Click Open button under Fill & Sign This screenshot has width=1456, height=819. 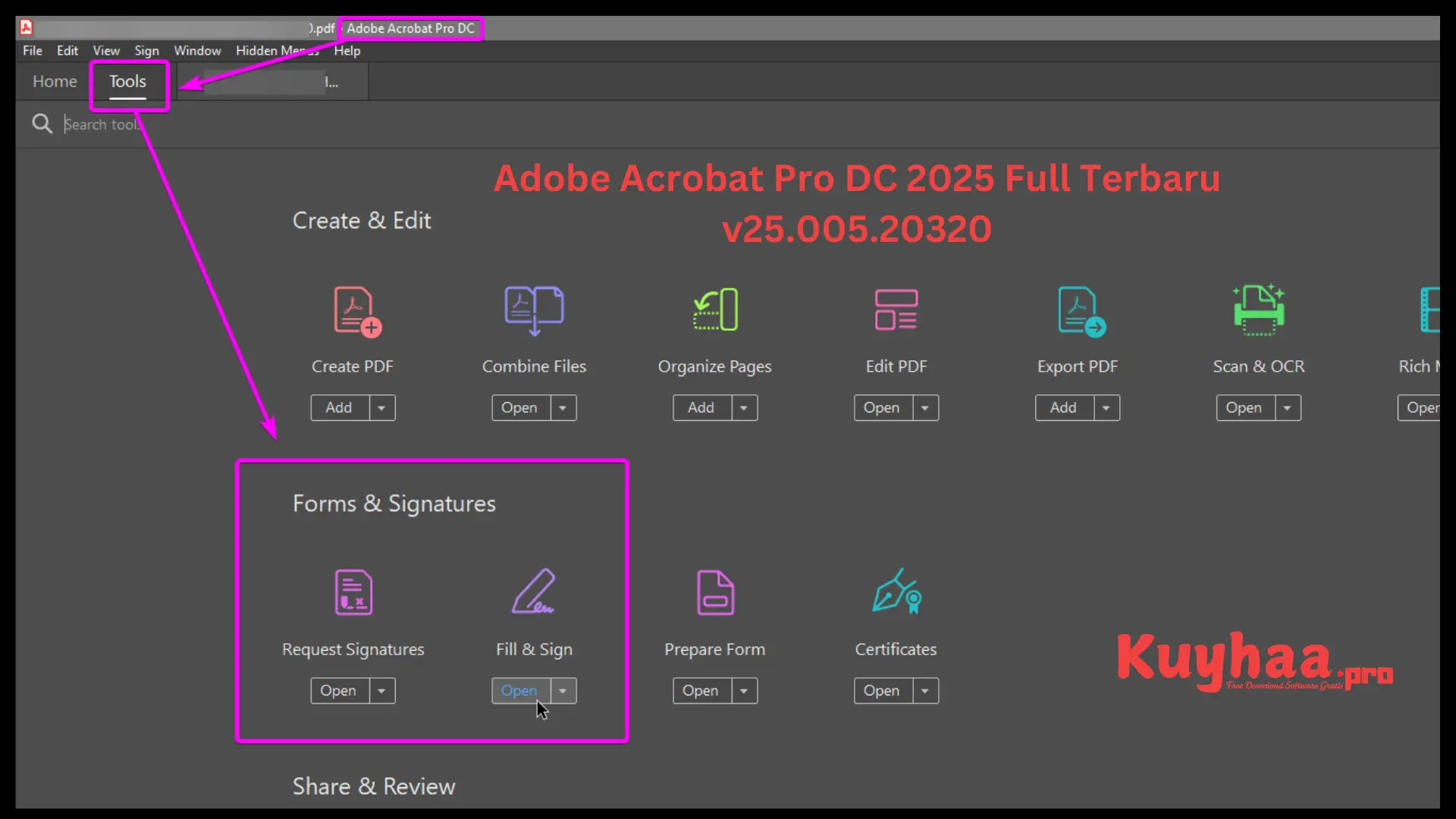pyautogui.click(x=521, y=690)
